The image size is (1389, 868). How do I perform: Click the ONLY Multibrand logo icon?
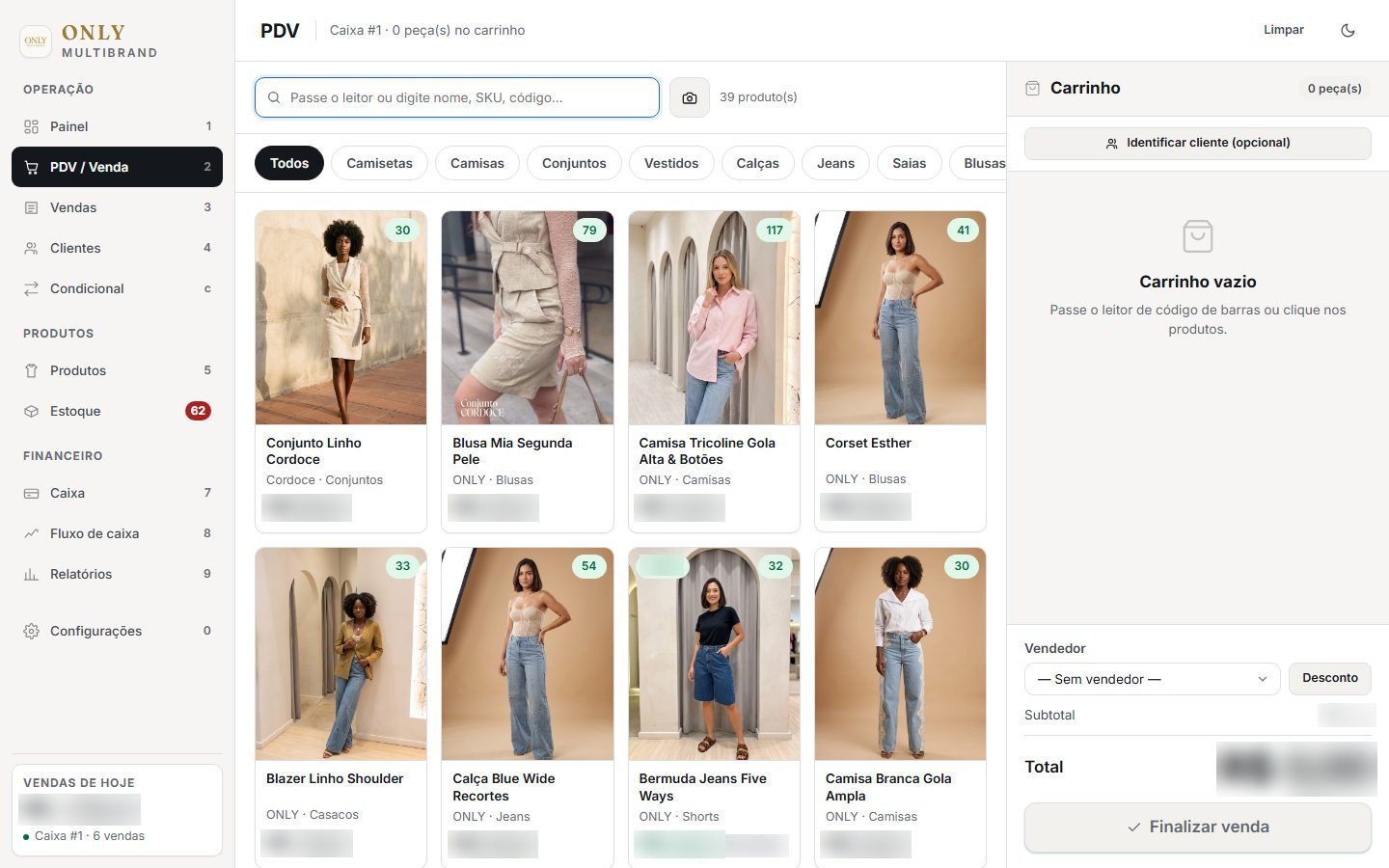(36, 41)
